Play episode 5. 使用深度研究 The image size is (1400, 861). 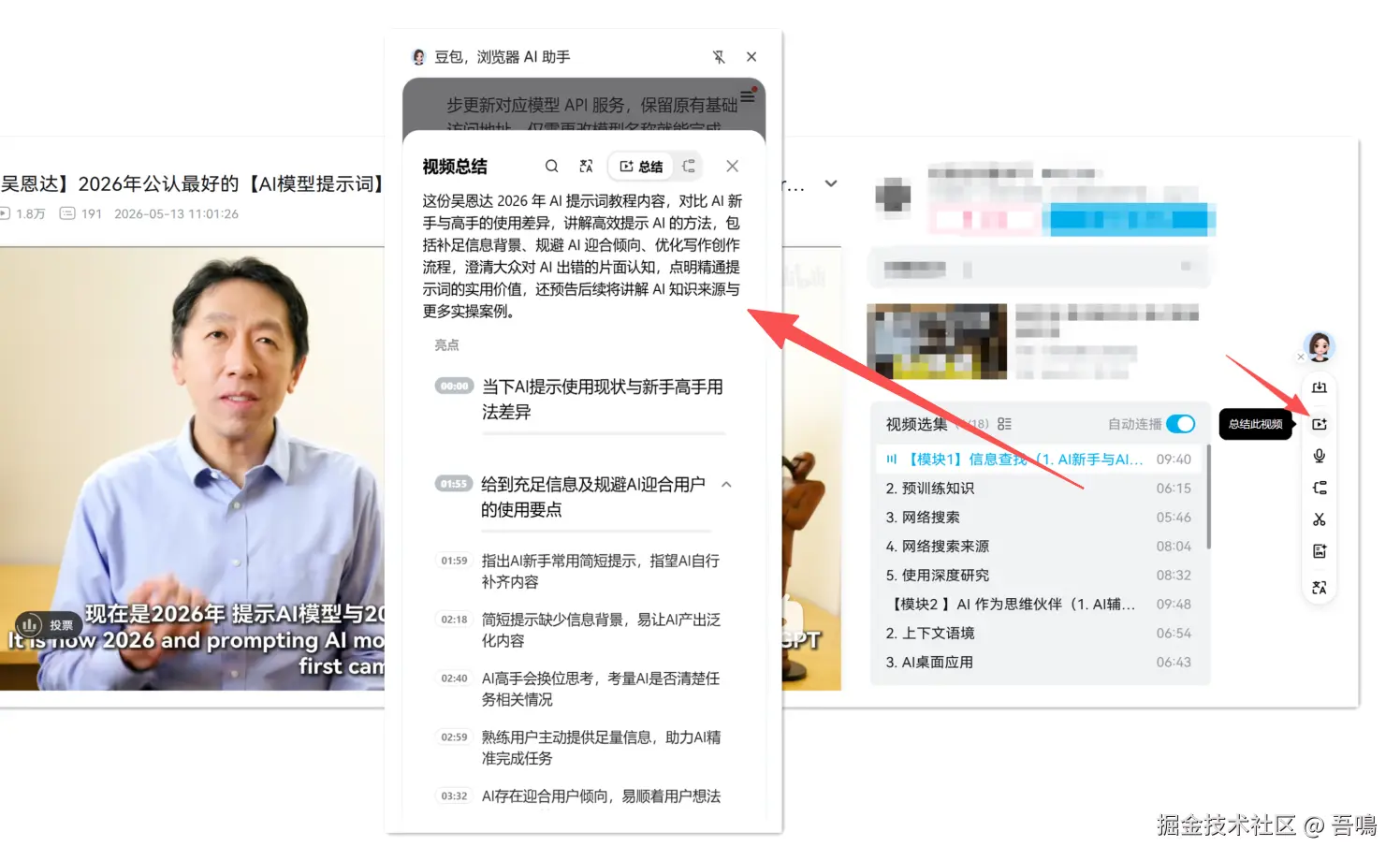(1039, 575)
